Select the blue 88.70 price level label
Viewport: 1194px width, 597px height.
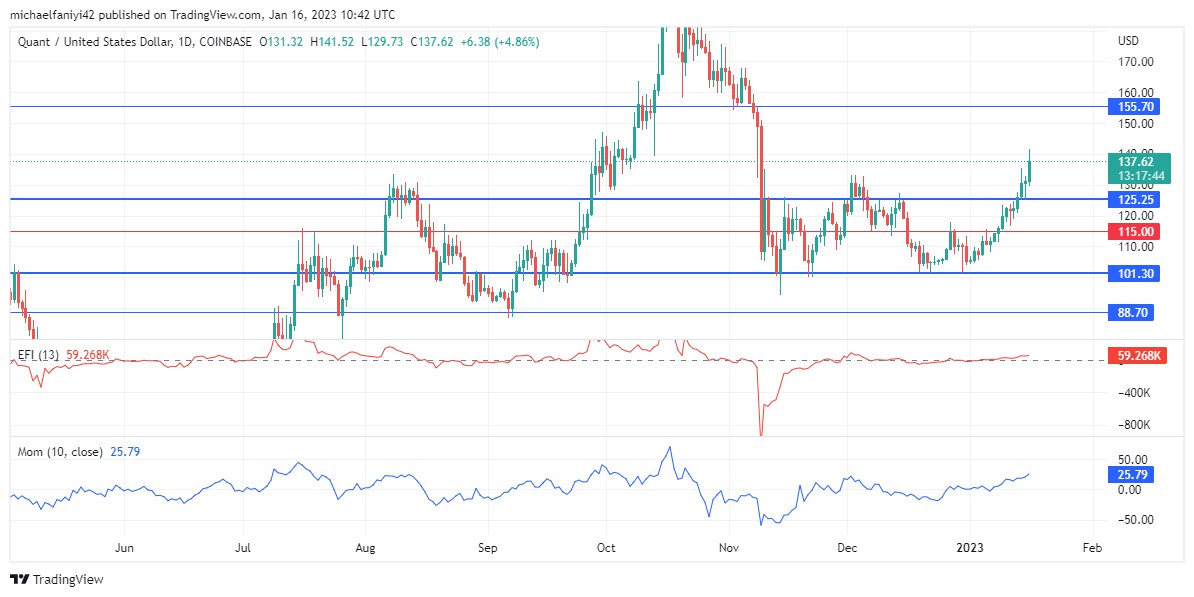(x=1131, y=312)
